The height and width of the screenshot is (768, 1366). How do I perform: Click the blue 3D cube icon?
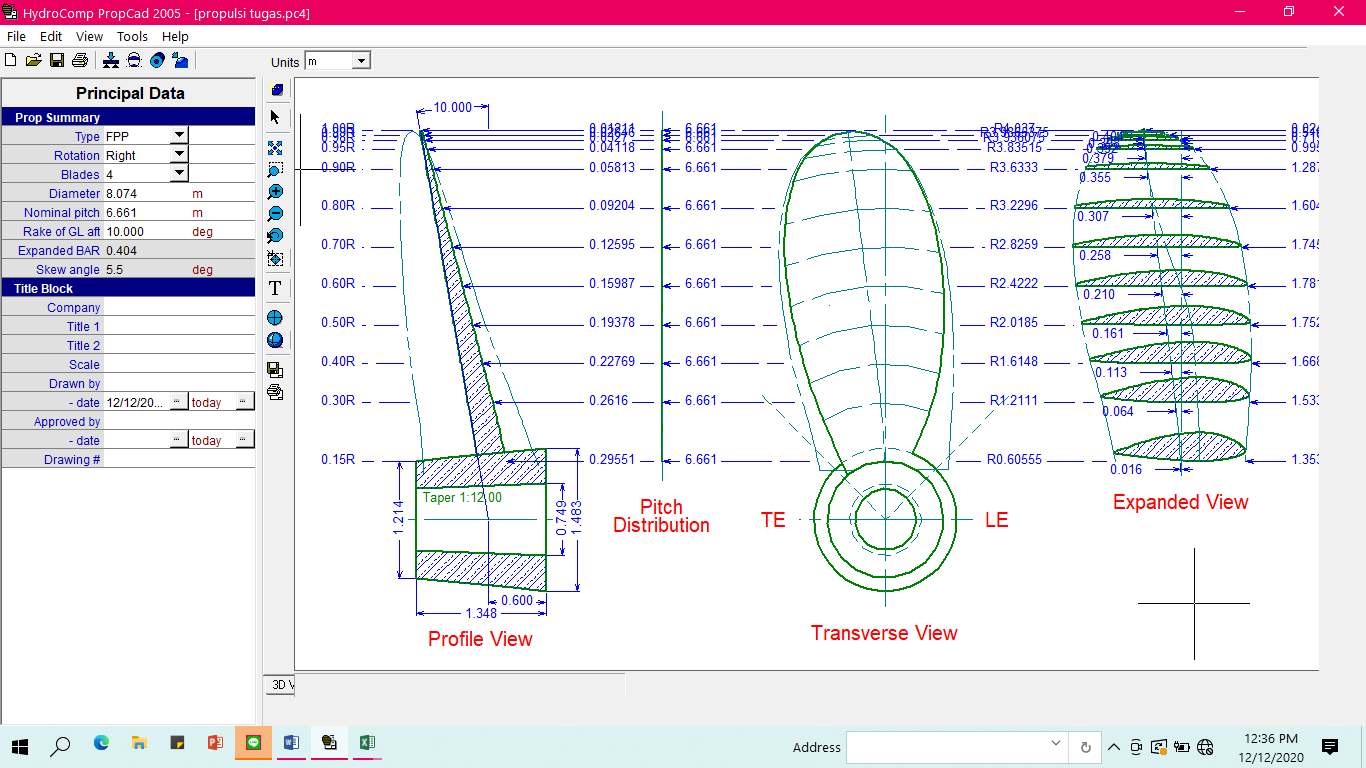point(276,90)
